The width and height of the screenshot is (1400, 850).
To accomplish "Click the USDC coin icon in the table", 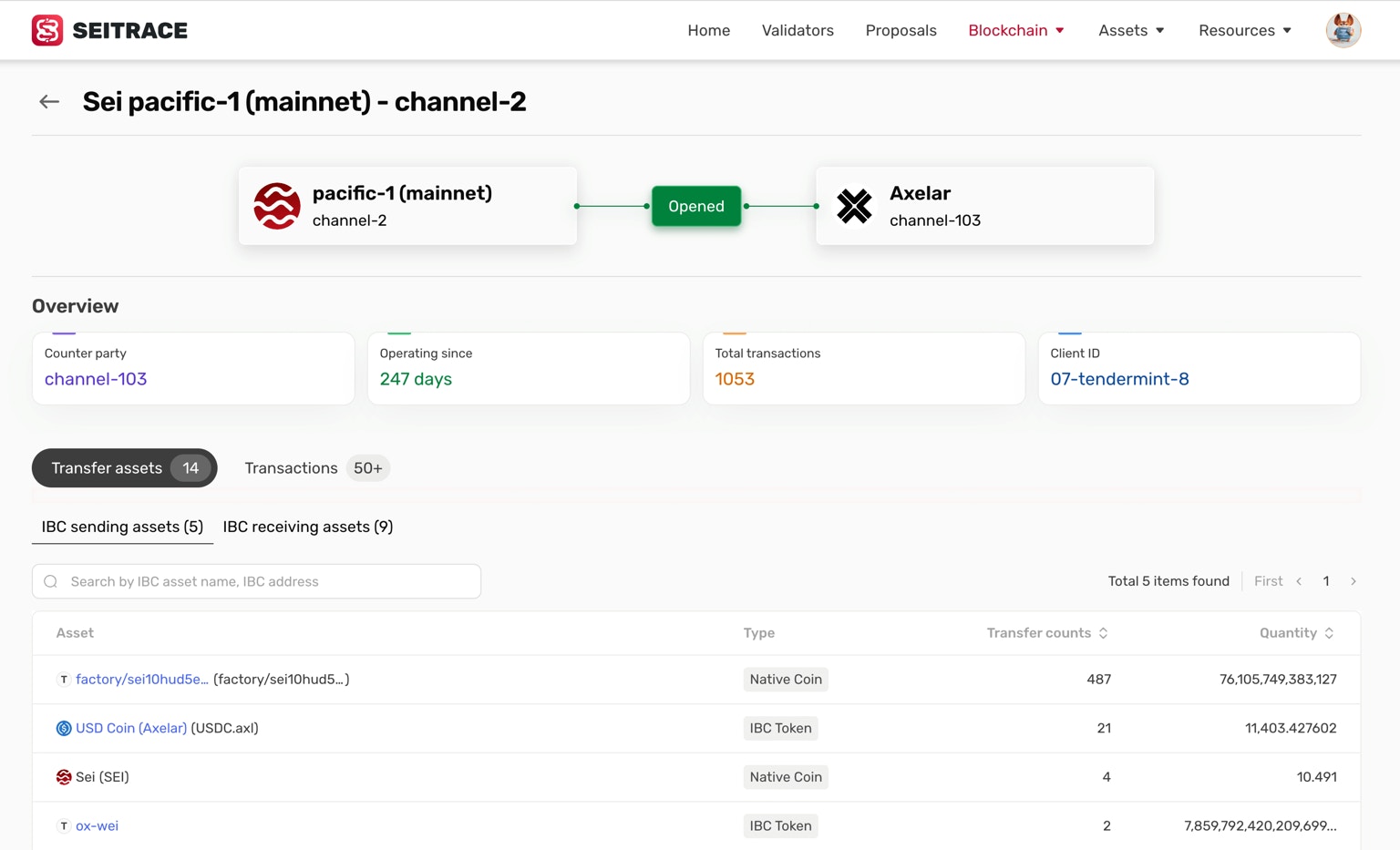I will (x=63, y=728).
